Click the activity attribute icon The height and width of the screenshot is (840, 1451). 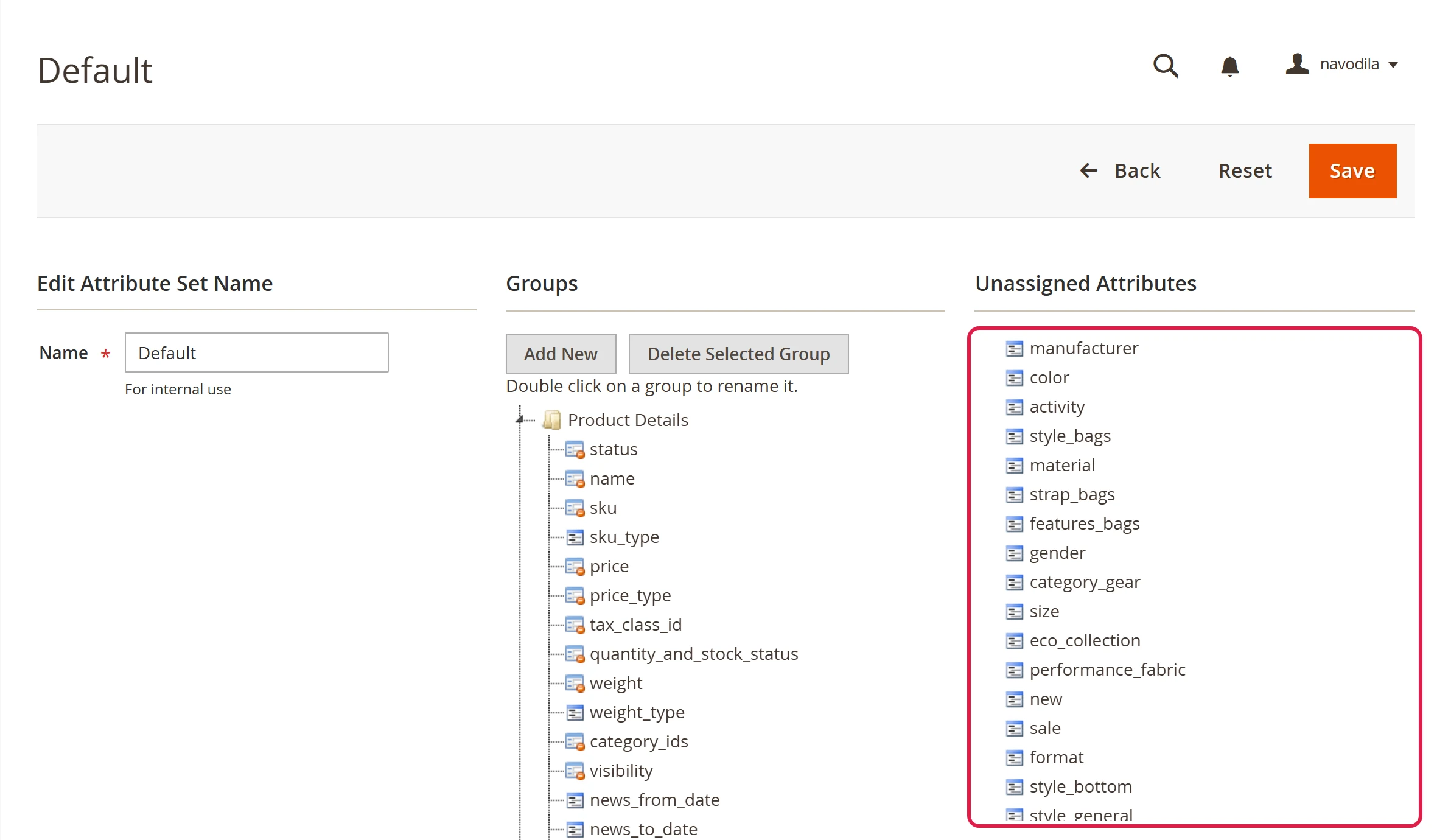[x=1014, y=407]
